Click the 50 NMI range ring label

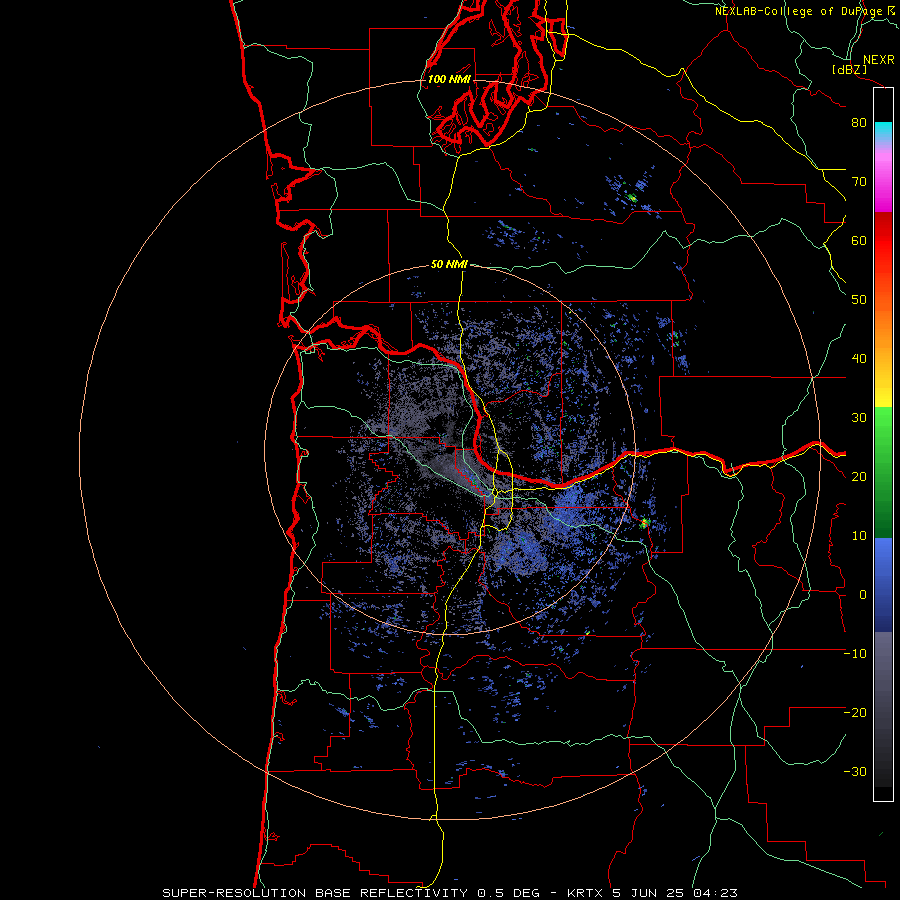point(449,265)
